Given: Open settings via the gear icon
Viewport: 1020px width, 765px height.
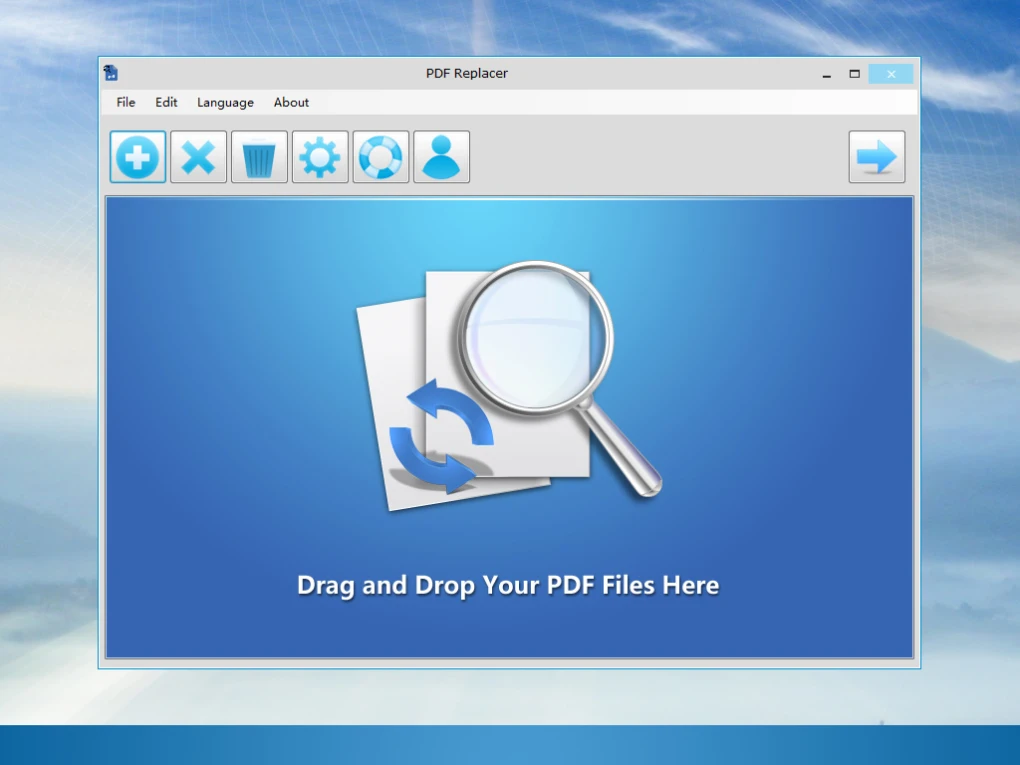Looking at the screenshot, I should click(x=320, y=156).
